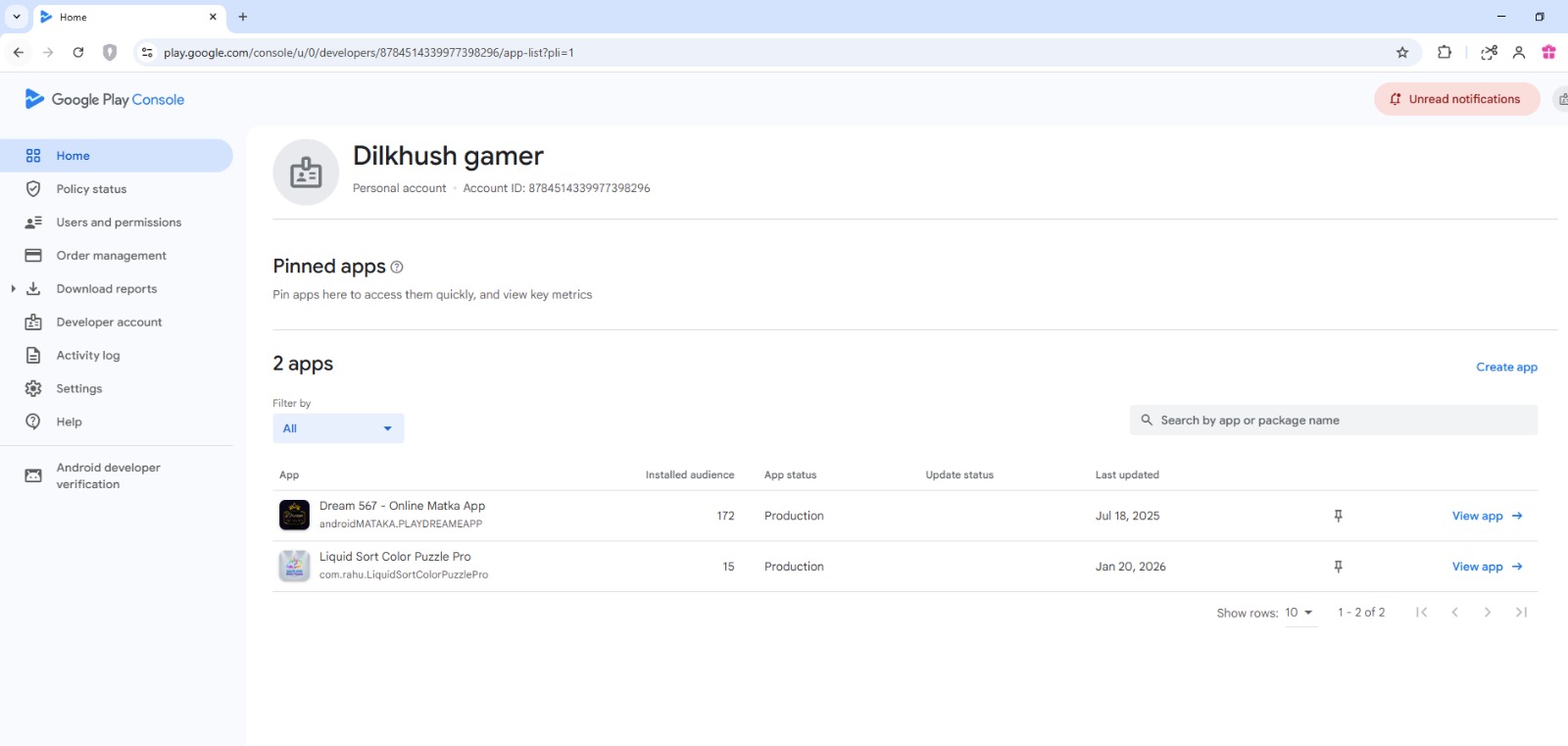
Task: Click the Brave shield icon
Action: 110,53
